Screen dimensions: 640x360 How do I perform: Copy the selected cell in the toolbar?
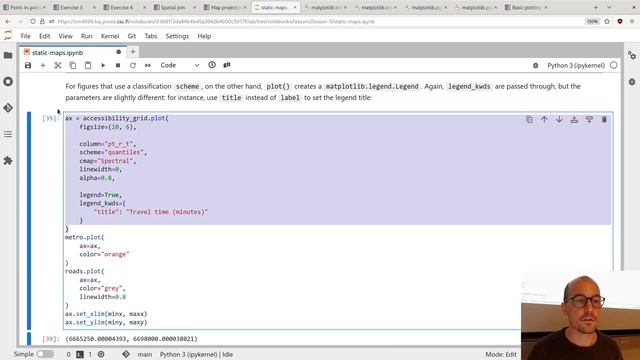[x=73, y=65]
